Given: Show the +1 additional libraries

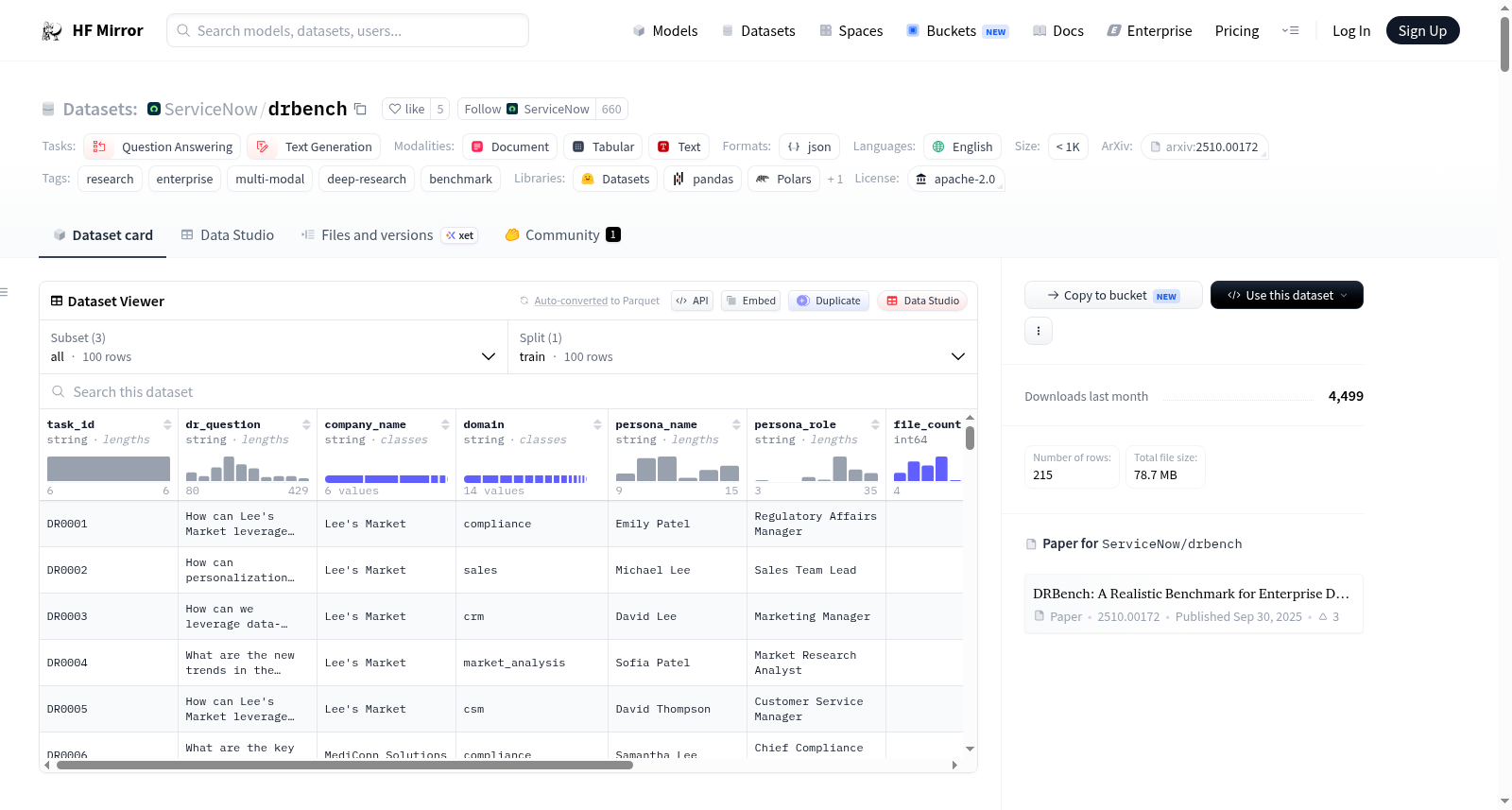Looking at the screenshot, I should tap(834, 179).
